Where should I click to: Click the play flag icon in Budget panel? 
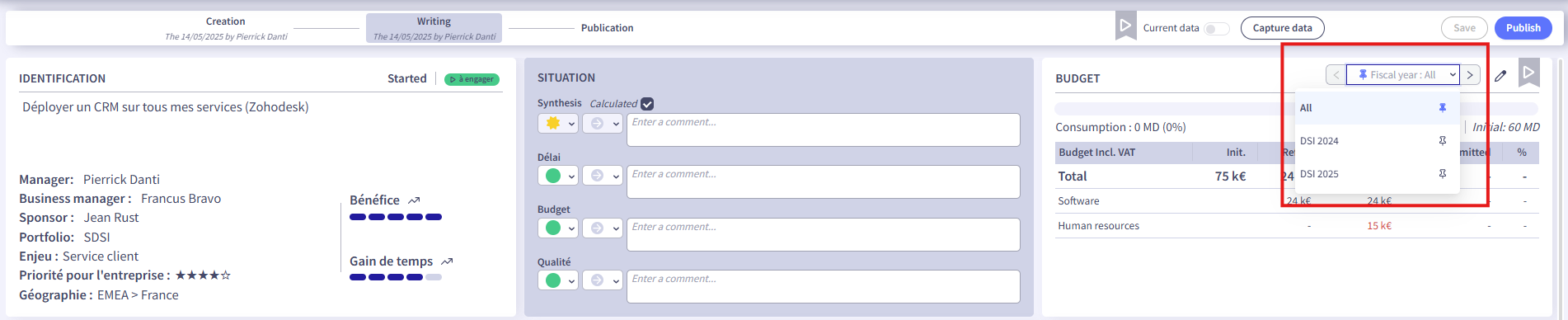pyautogui.click(x=1528, y=73)
